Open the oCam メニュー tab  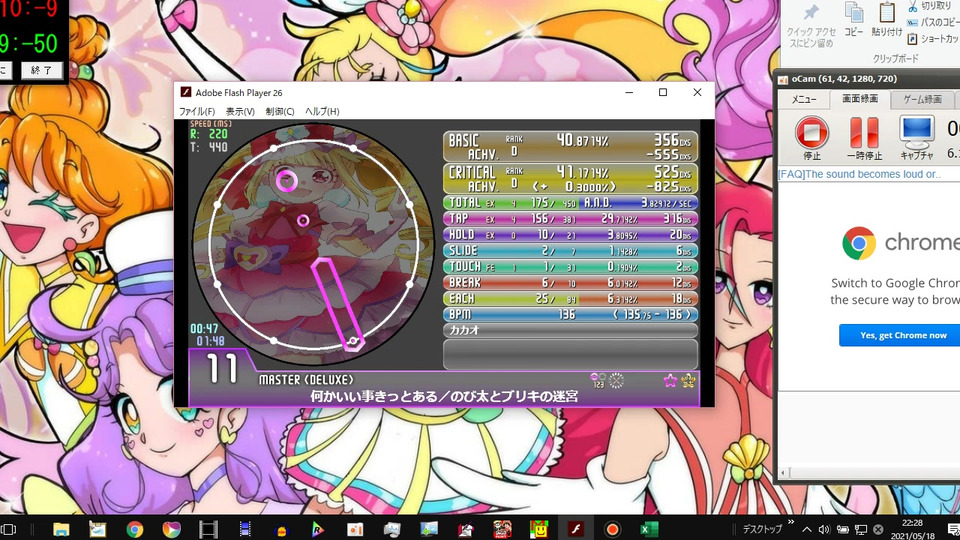804,99
